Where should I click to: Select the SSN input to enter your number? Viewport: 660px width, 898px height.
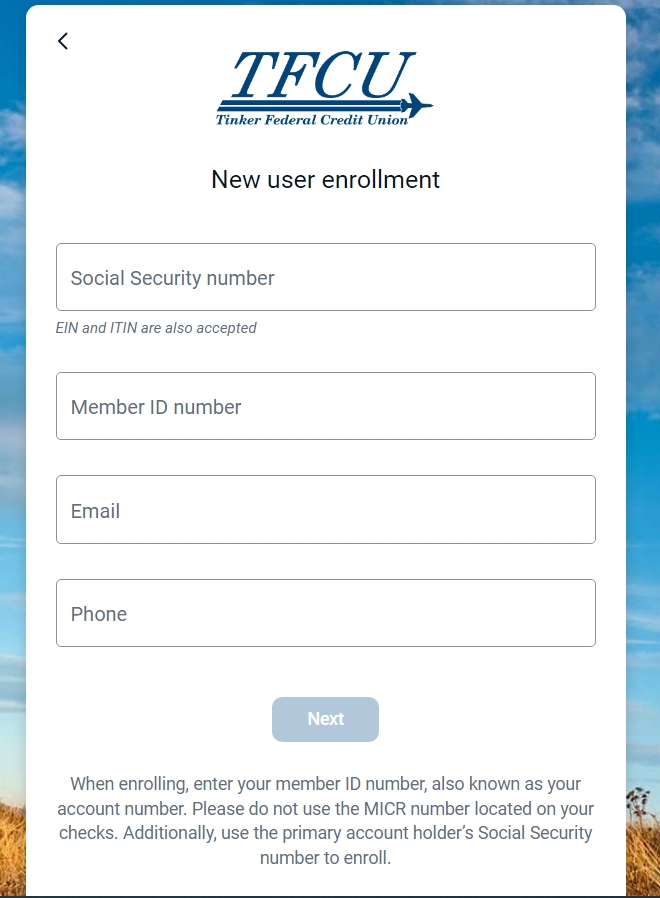pos(325,277)
